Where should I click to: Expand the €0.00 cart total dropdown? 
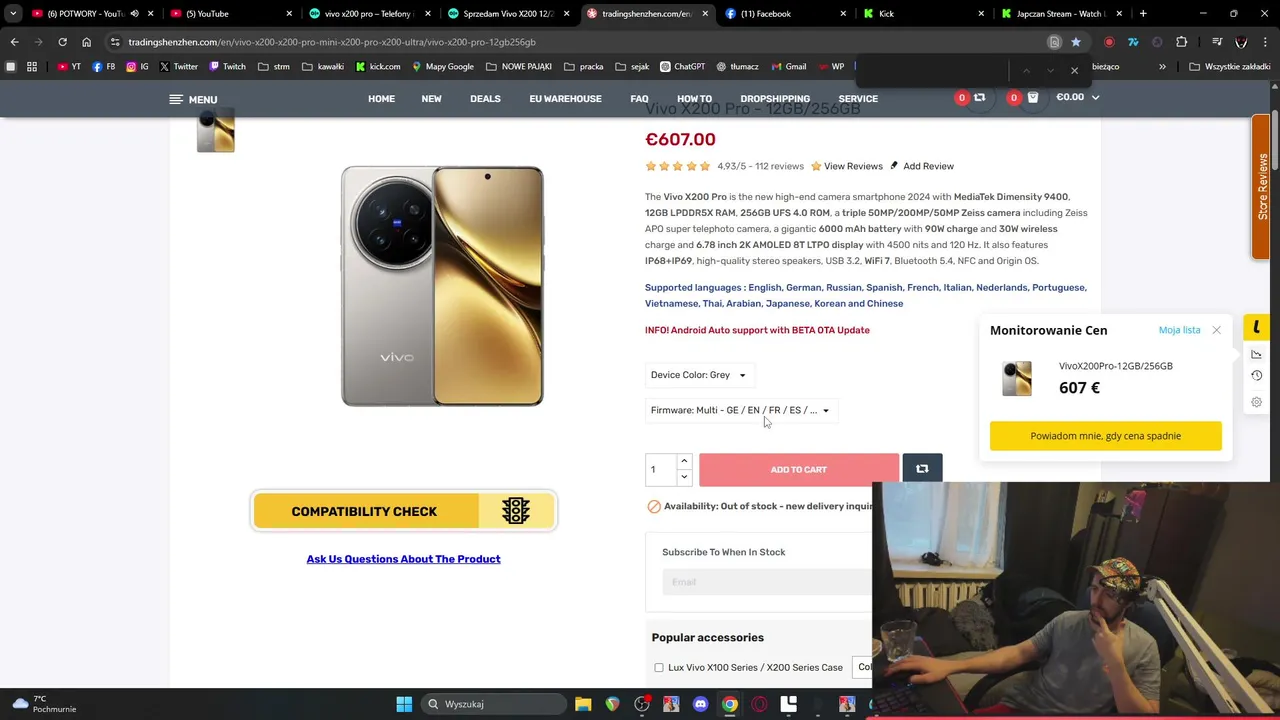pyautogui.click(x=1077, y=97)
